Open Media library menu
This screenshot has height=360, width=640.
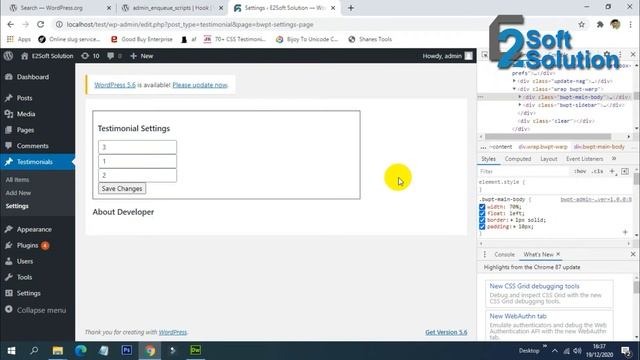click(x=26, y=114)
